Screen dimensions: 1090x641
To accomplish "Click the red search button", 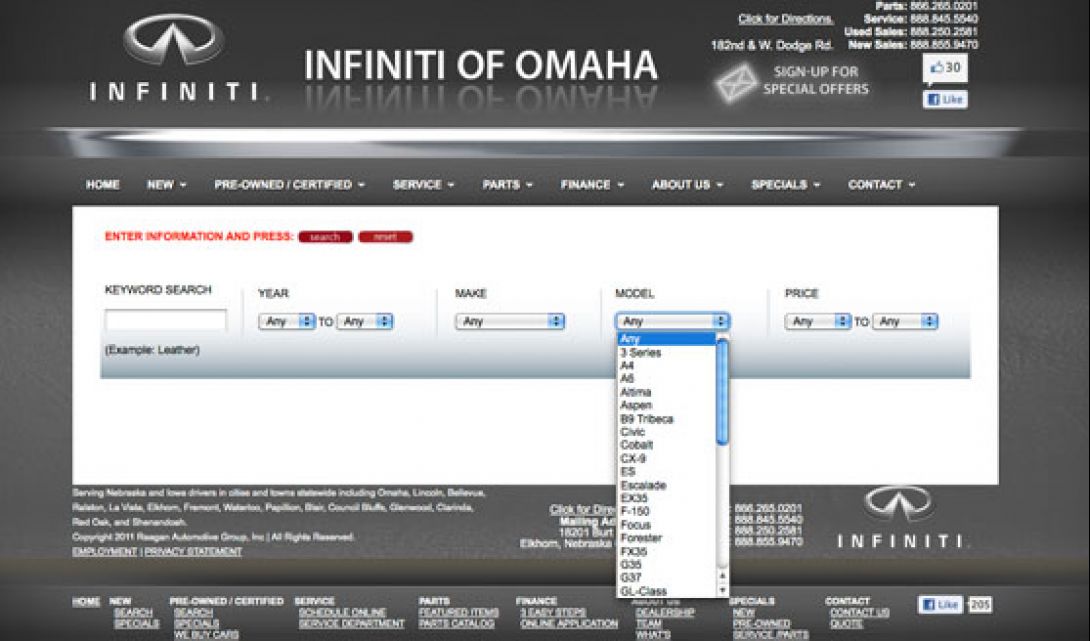I will click(325, 237).
